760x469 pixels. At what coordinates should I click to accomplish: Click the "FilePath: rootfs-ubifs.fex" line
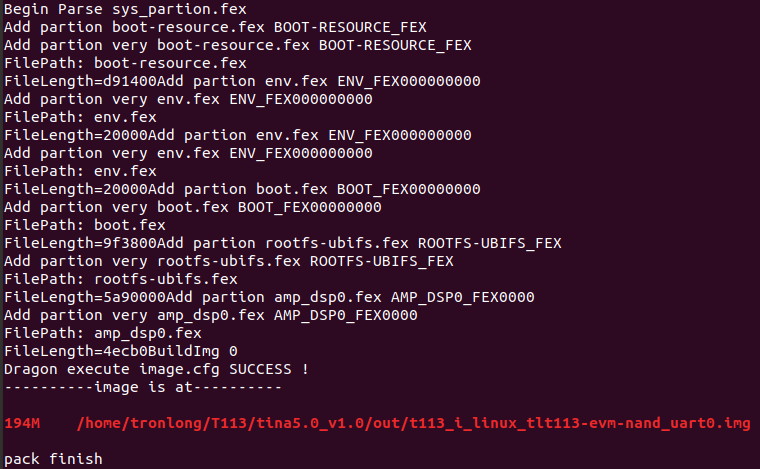pyautogui.click(x=120, y=279)
